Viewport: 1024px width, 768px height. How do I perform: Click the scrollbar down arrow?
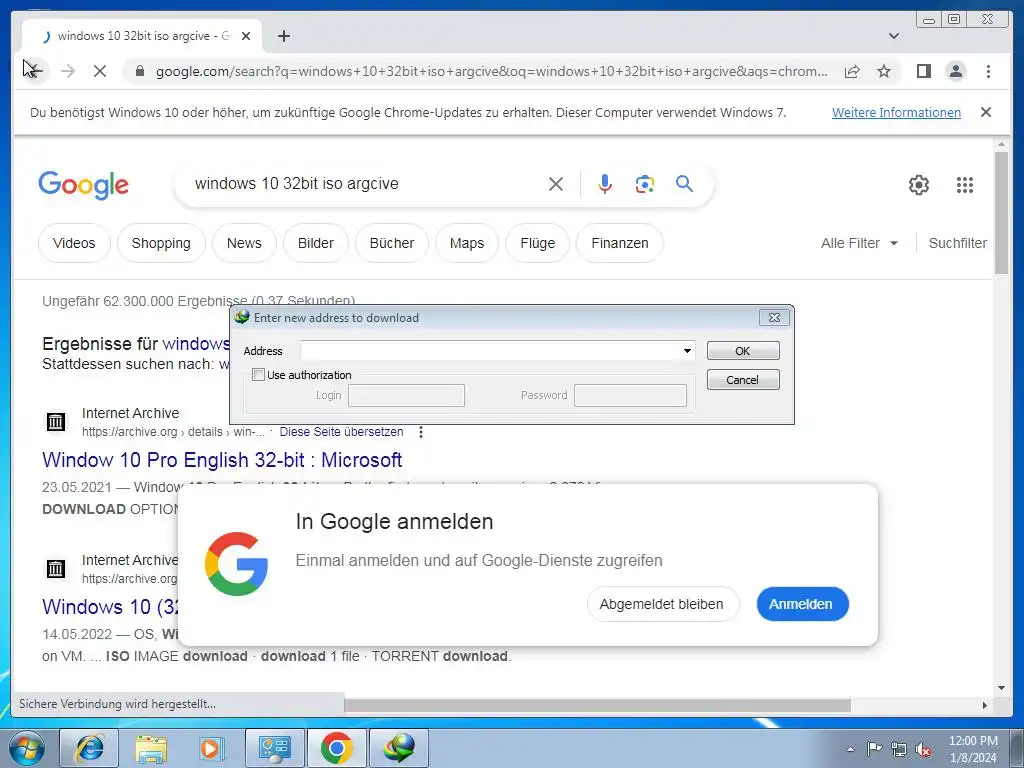pyautogui.click(x=1002, y=687)
